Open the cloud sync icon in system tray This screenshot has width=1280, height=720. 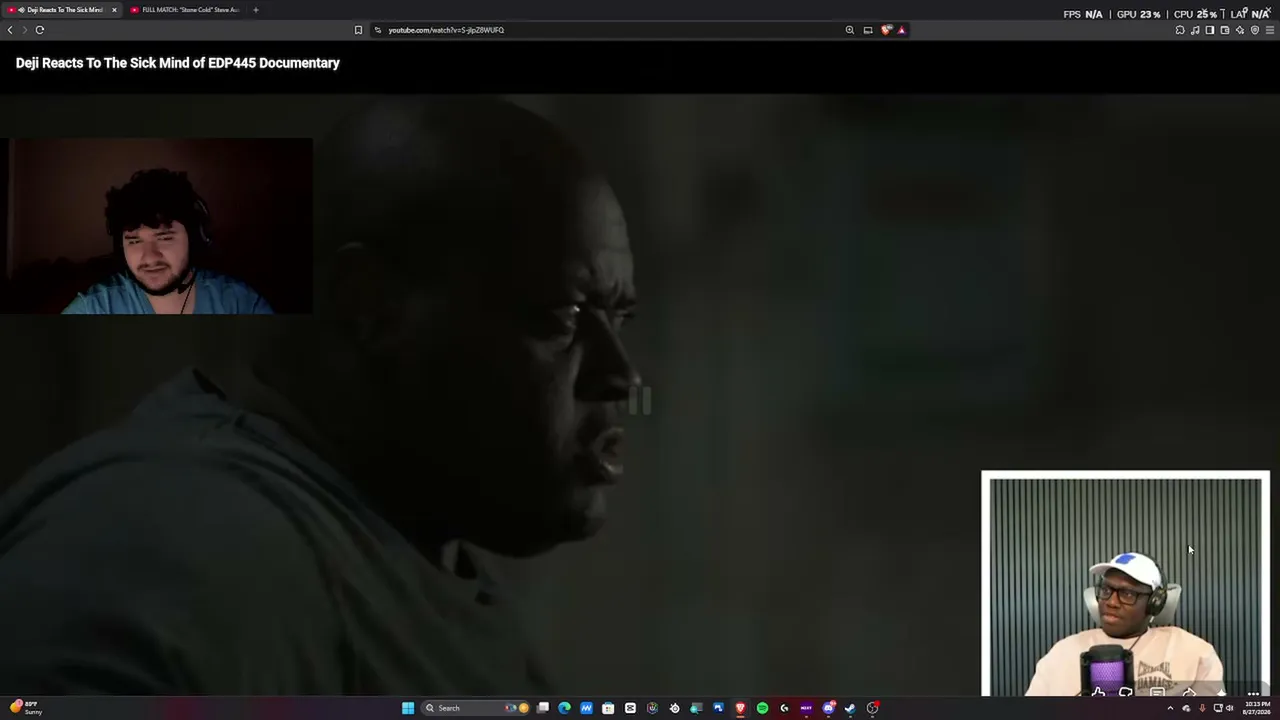(x=1186, y=708)
